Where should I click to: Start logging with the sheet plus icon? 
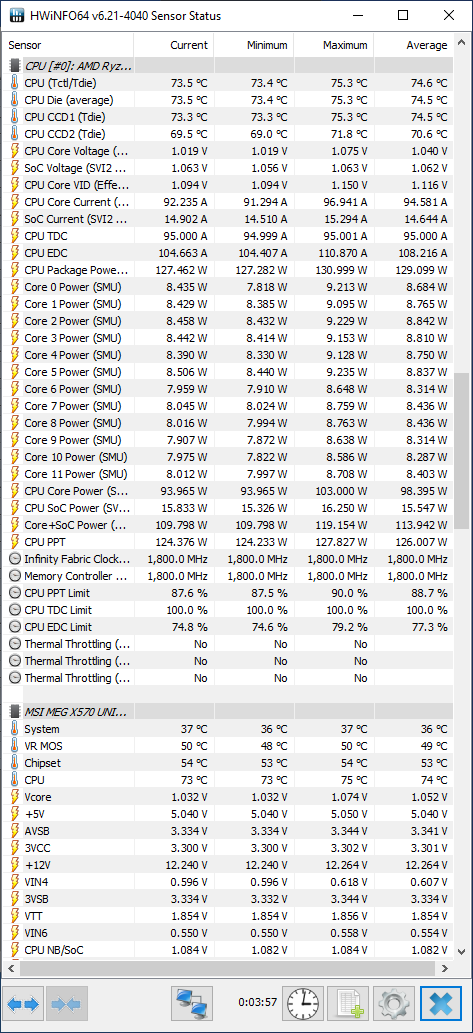(x=348, y=1004)
